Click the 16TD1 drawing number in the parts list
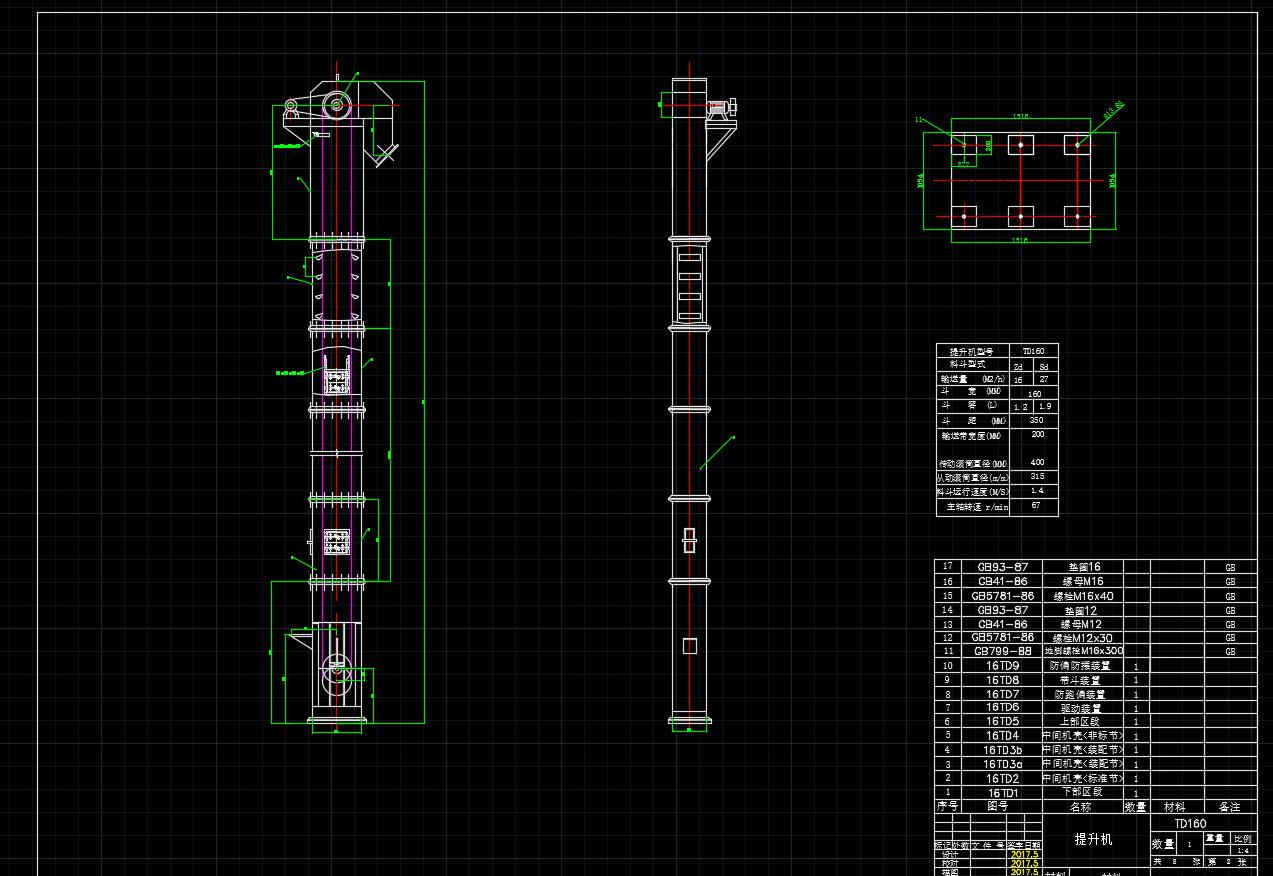Image resolution: width=1273 pixels, height=876 pixels. (x=1002, y=792)
